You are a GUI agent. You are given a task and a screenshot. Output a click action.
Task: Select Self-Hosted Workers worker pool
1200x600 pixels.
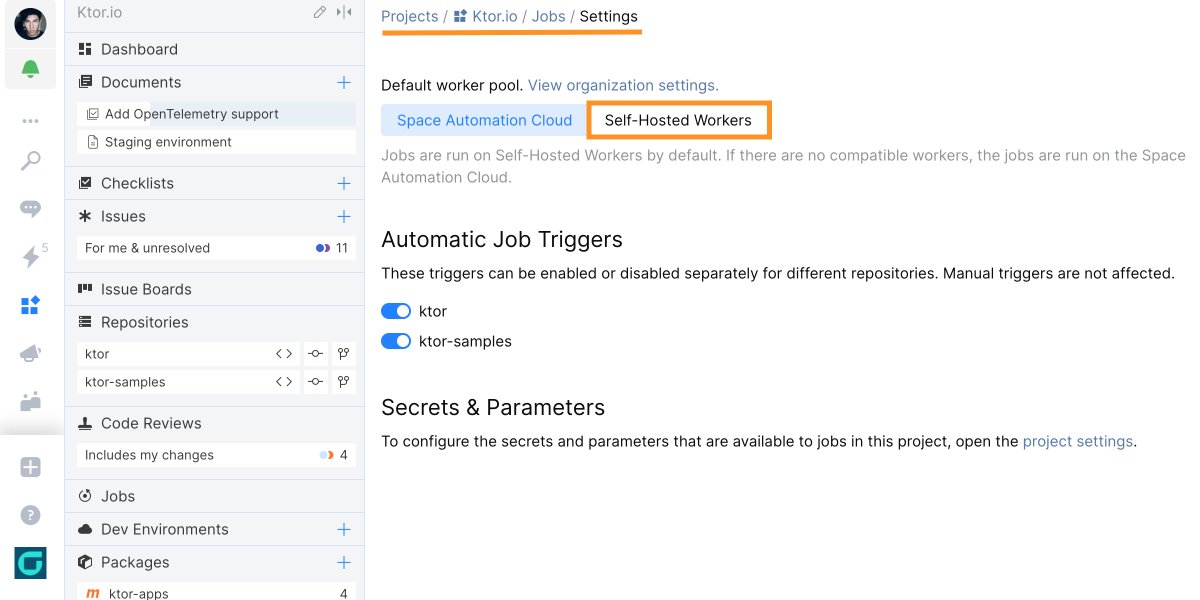point(678,120)
